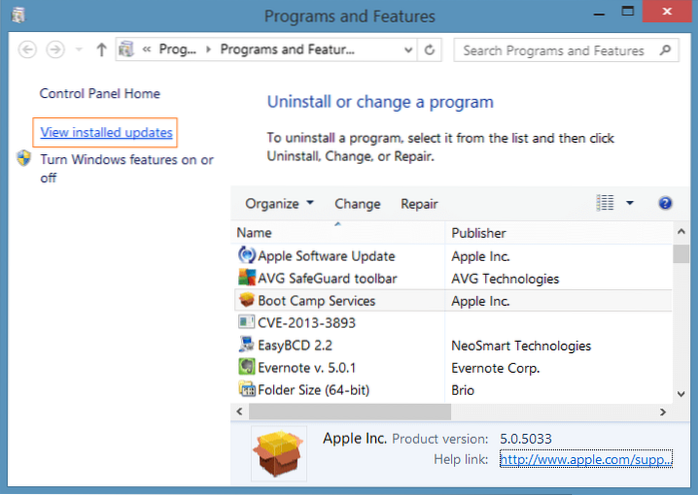
Task: Expand the hidden breadcrumb chevrons
Action: click(146, 49)
